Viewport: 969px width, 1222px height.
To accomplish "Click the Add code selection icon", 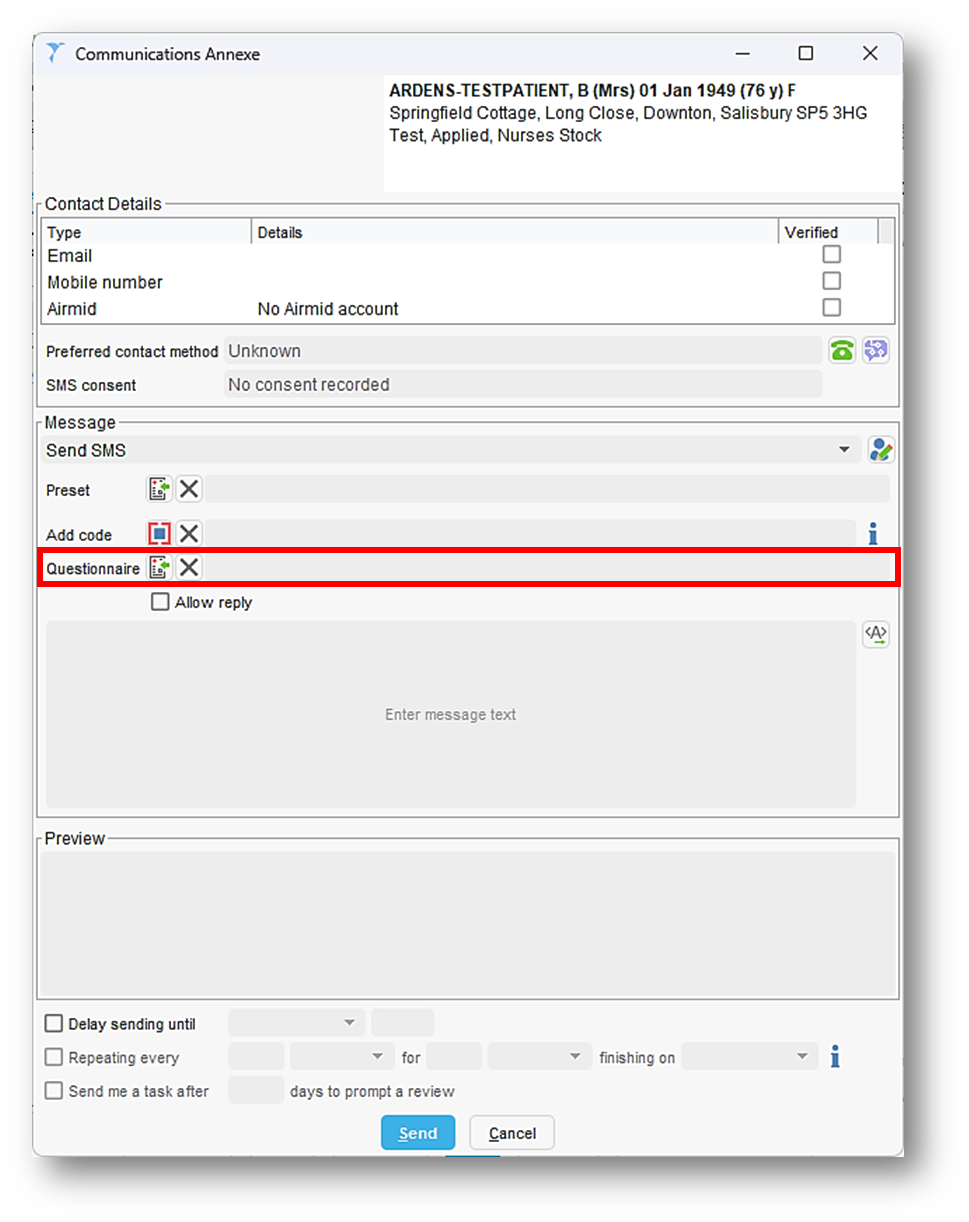I will point(160,534).
